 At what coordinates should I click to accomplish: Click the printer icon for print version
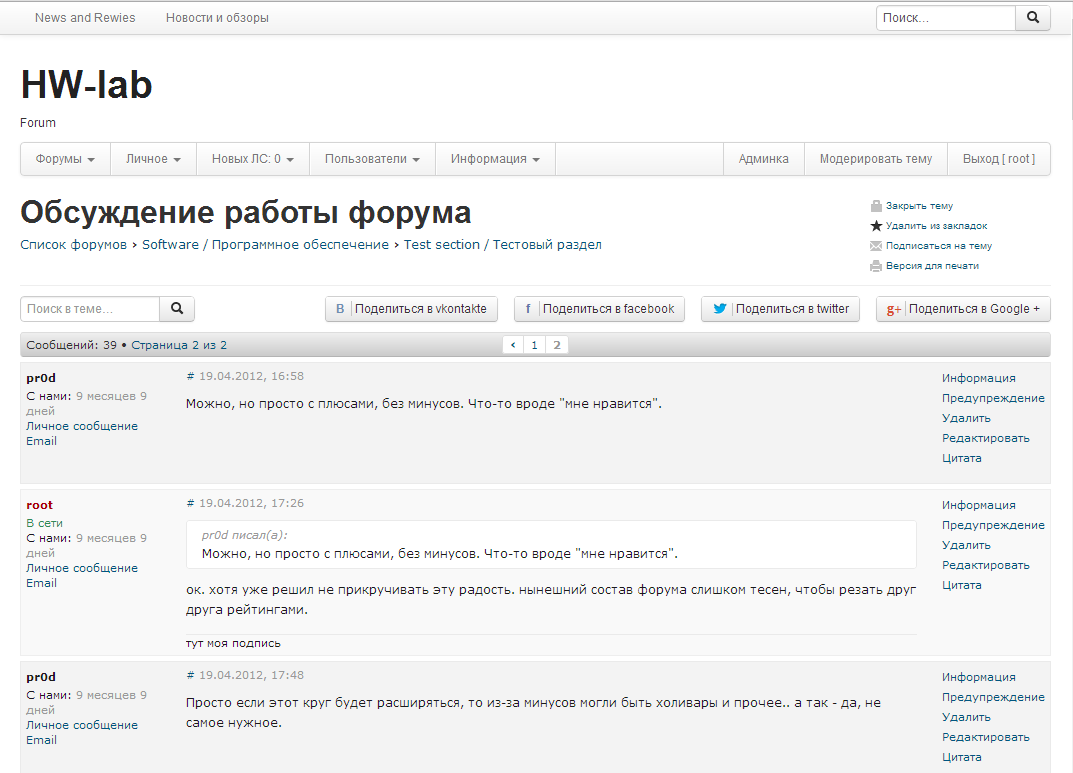(876, 266)
